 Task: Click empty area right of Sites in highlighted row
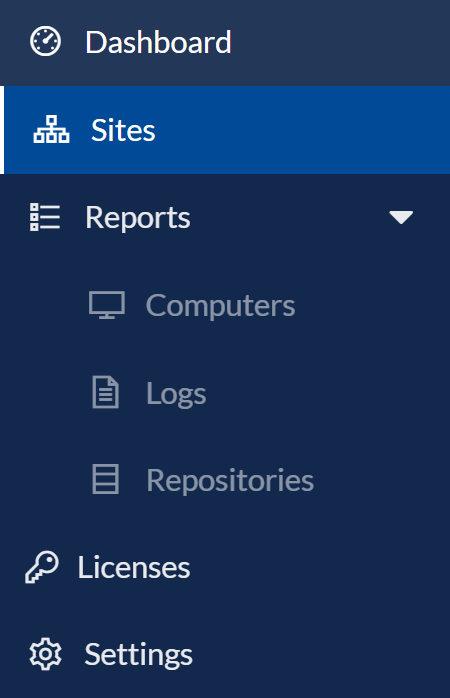303,130
